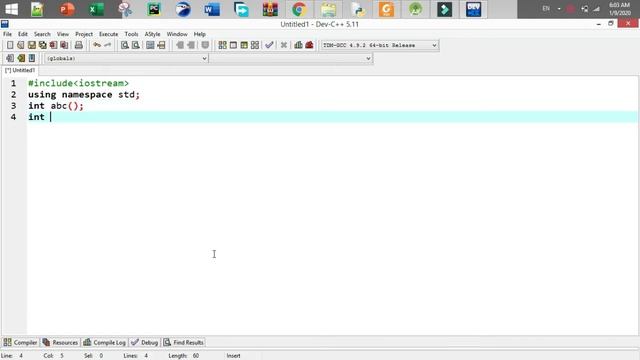Abort compilation with the X toolbar icon

[284, 45]
